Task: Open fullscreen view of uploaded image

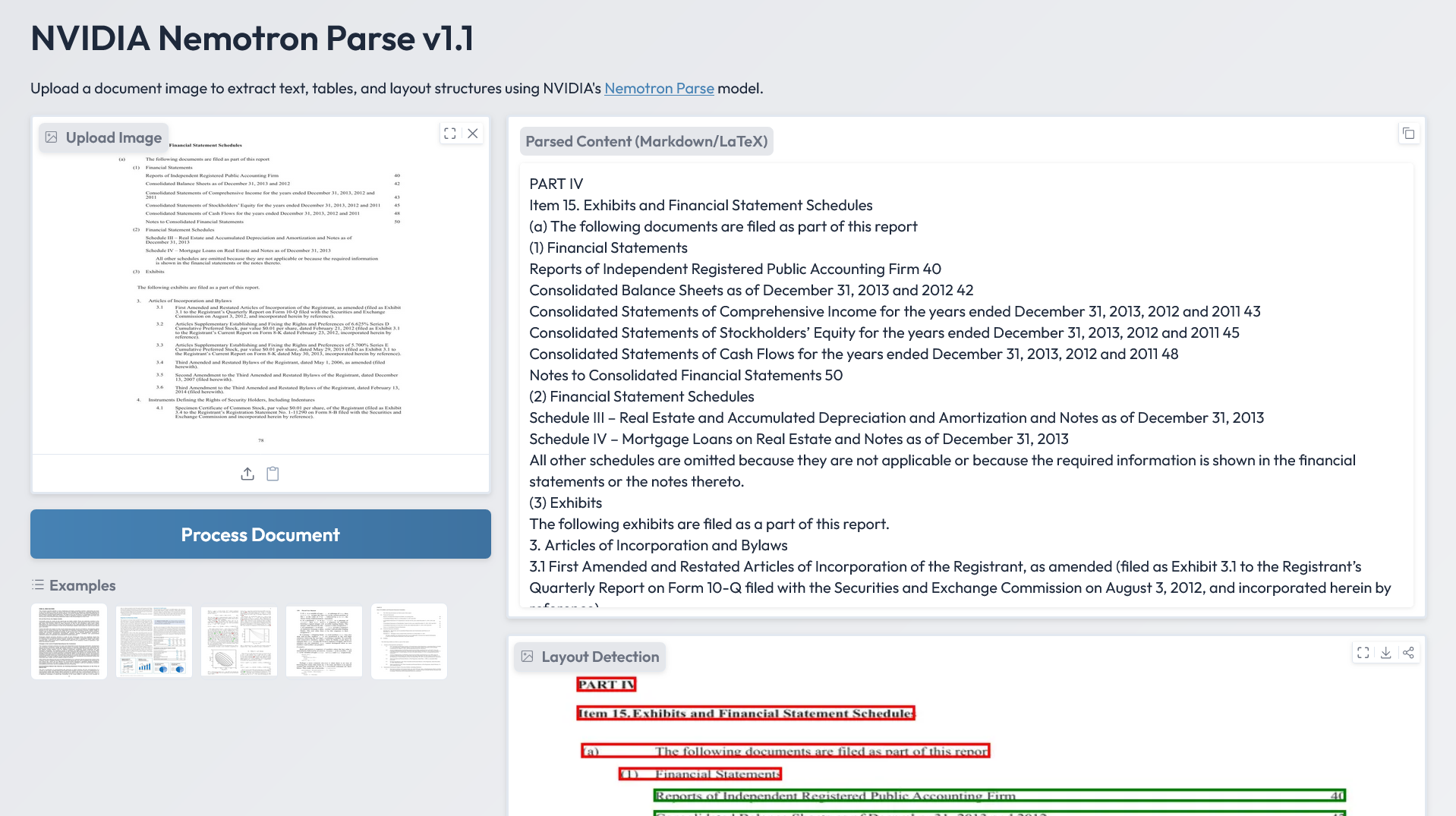Action: click(x=450, y=134)
